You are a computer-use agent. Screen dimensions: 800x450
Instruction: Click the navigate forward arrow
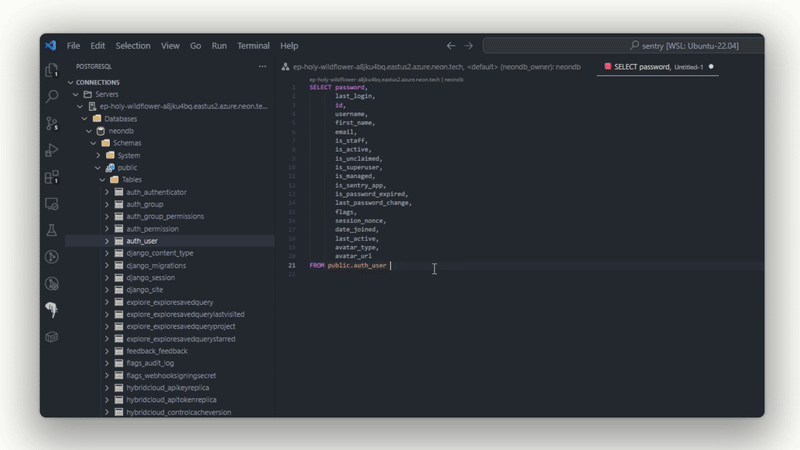tap(468, 46)
